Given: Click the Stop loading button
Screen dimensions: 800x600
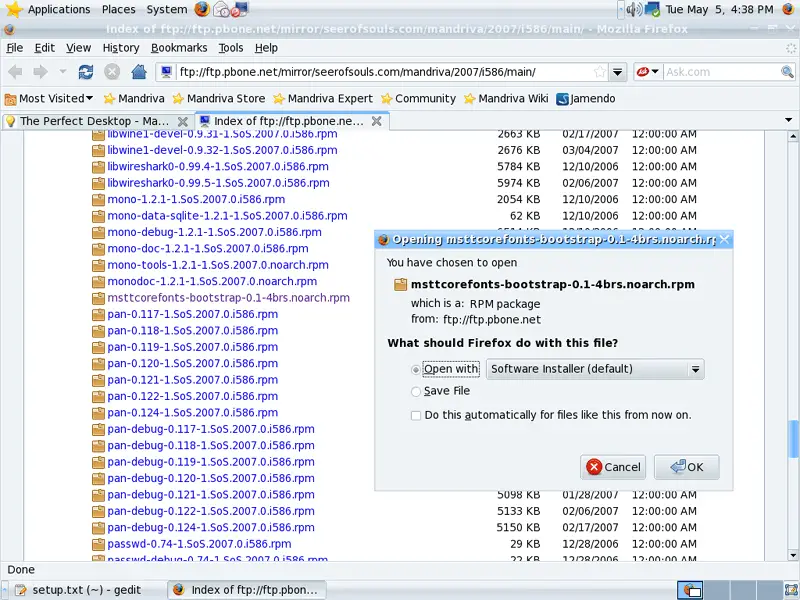Looking at the screenshot, I should (112, 72).
